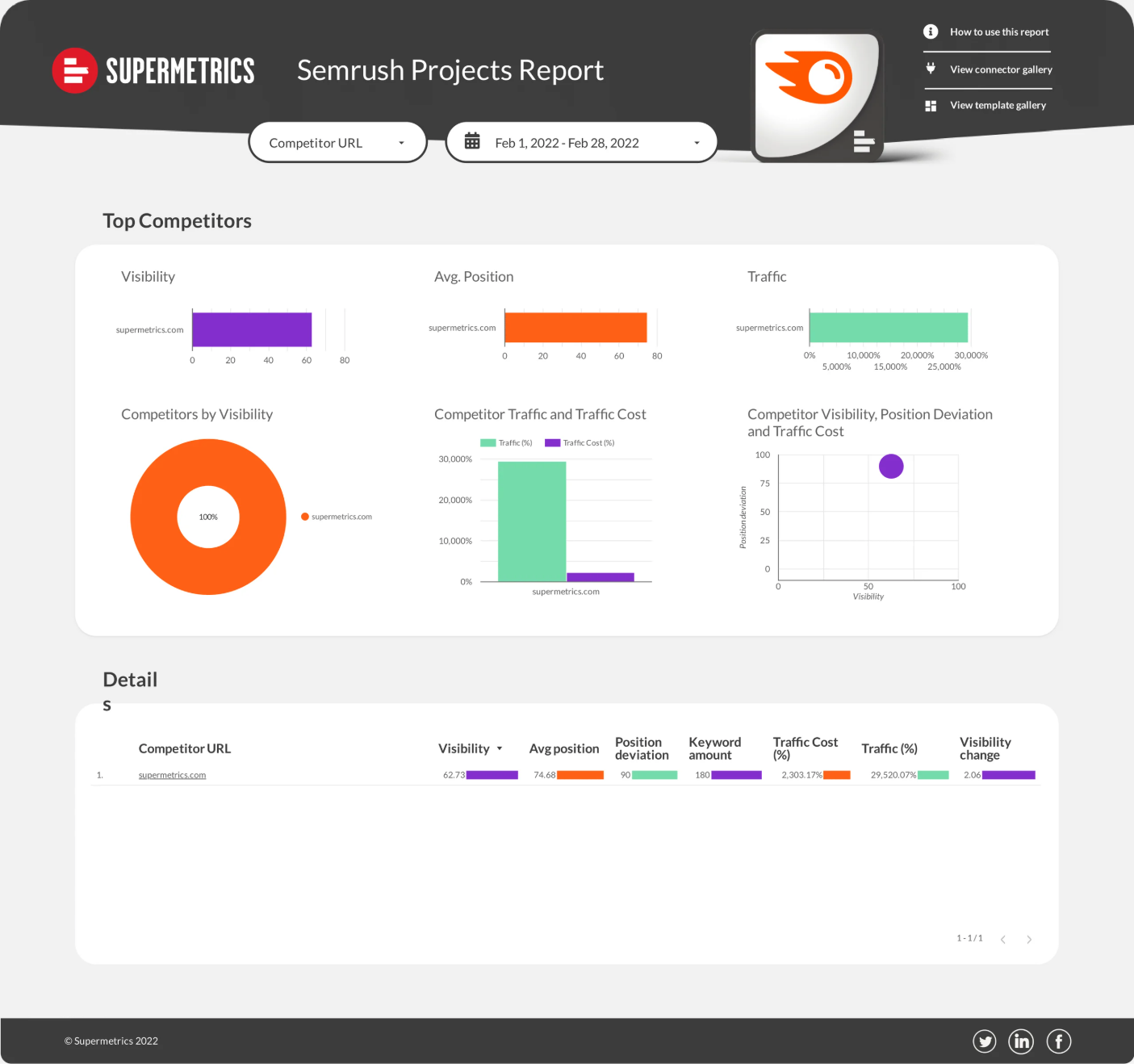
Task: Open the LinkedIn social icon
Action: (1021, 1041)
